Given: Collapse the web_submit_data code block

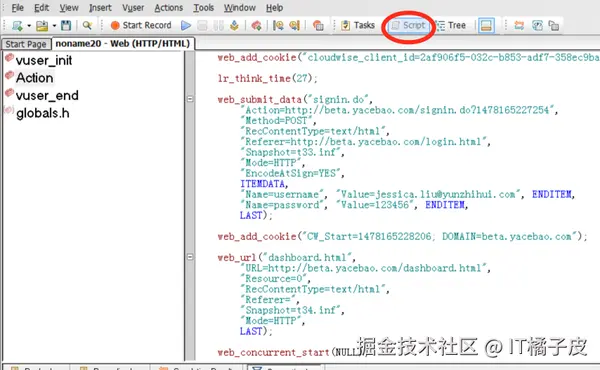Looking at the screenshot, I should (x=190, y=99).
